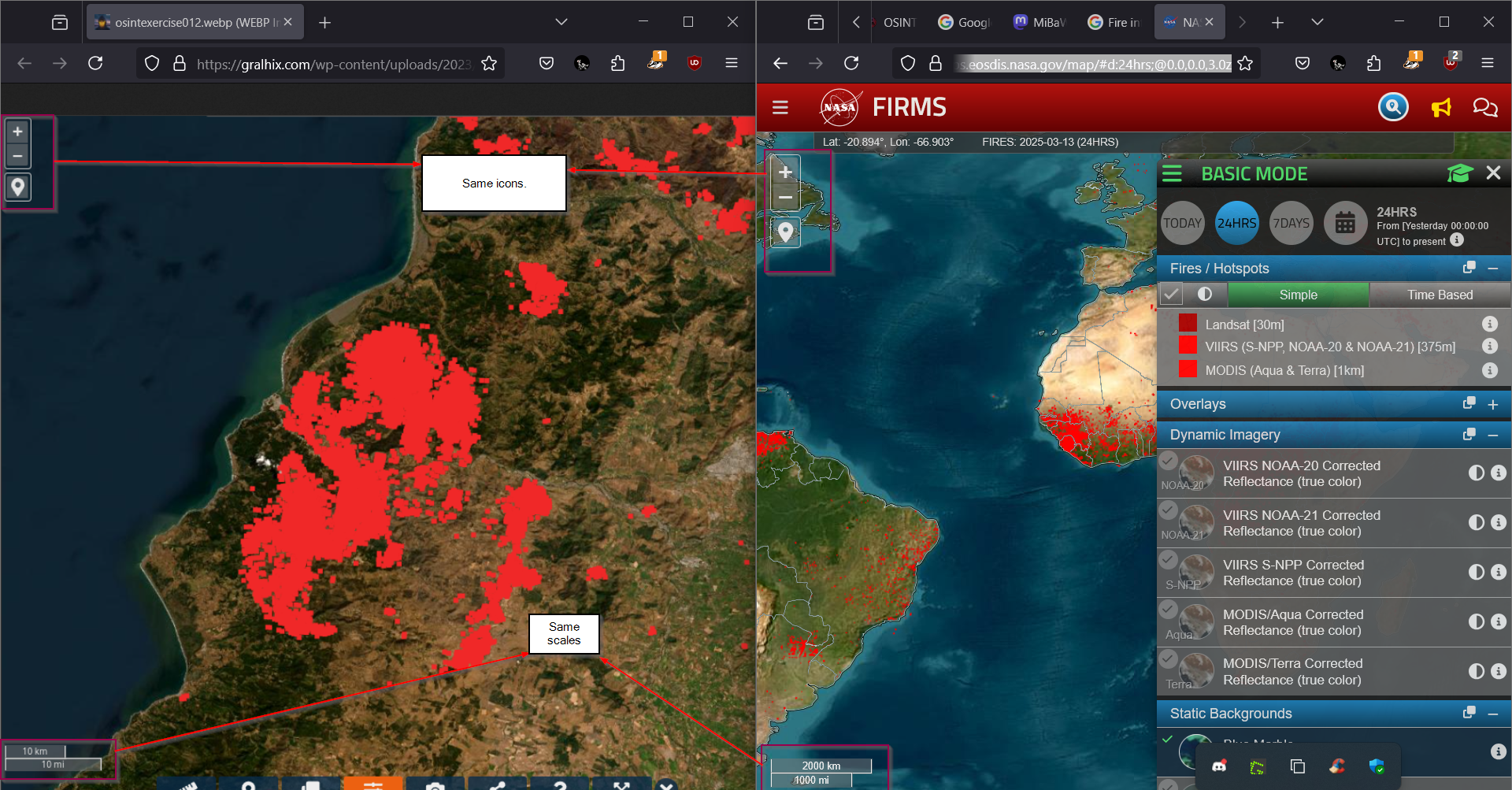Enable VIIRS NOAA-21 Corrected Reflectance layer
This screenshot has height=790, width=1512.
click(x=1169, y=510)
